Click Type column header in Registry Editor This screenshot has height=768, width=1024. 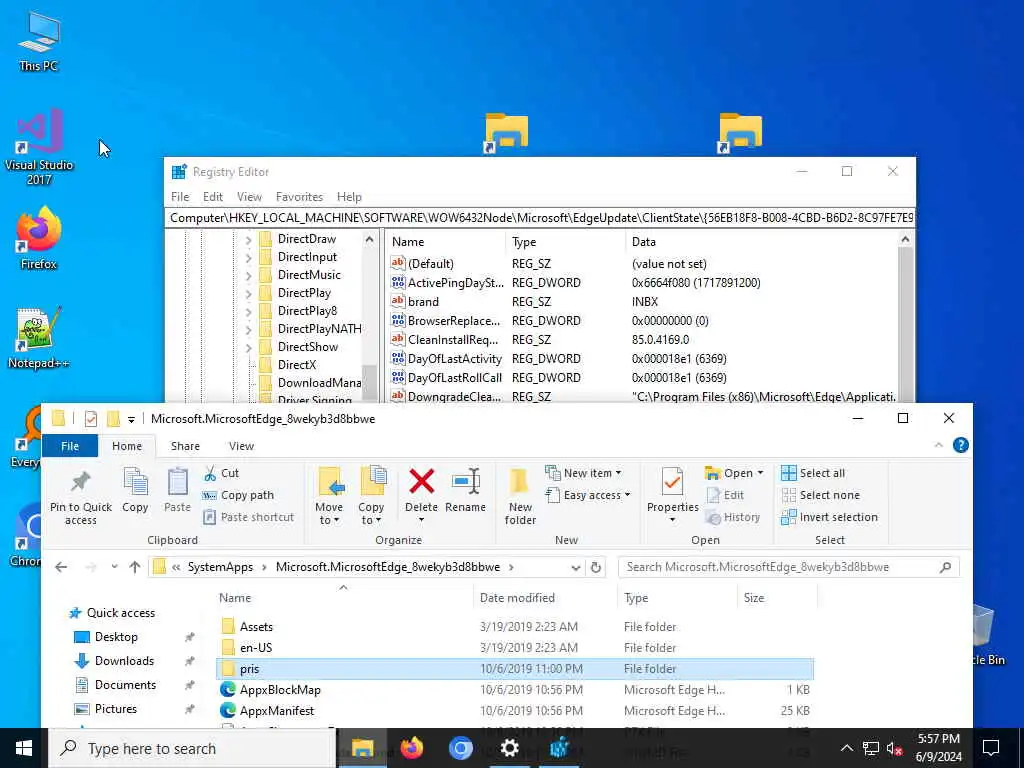point(523,242)
